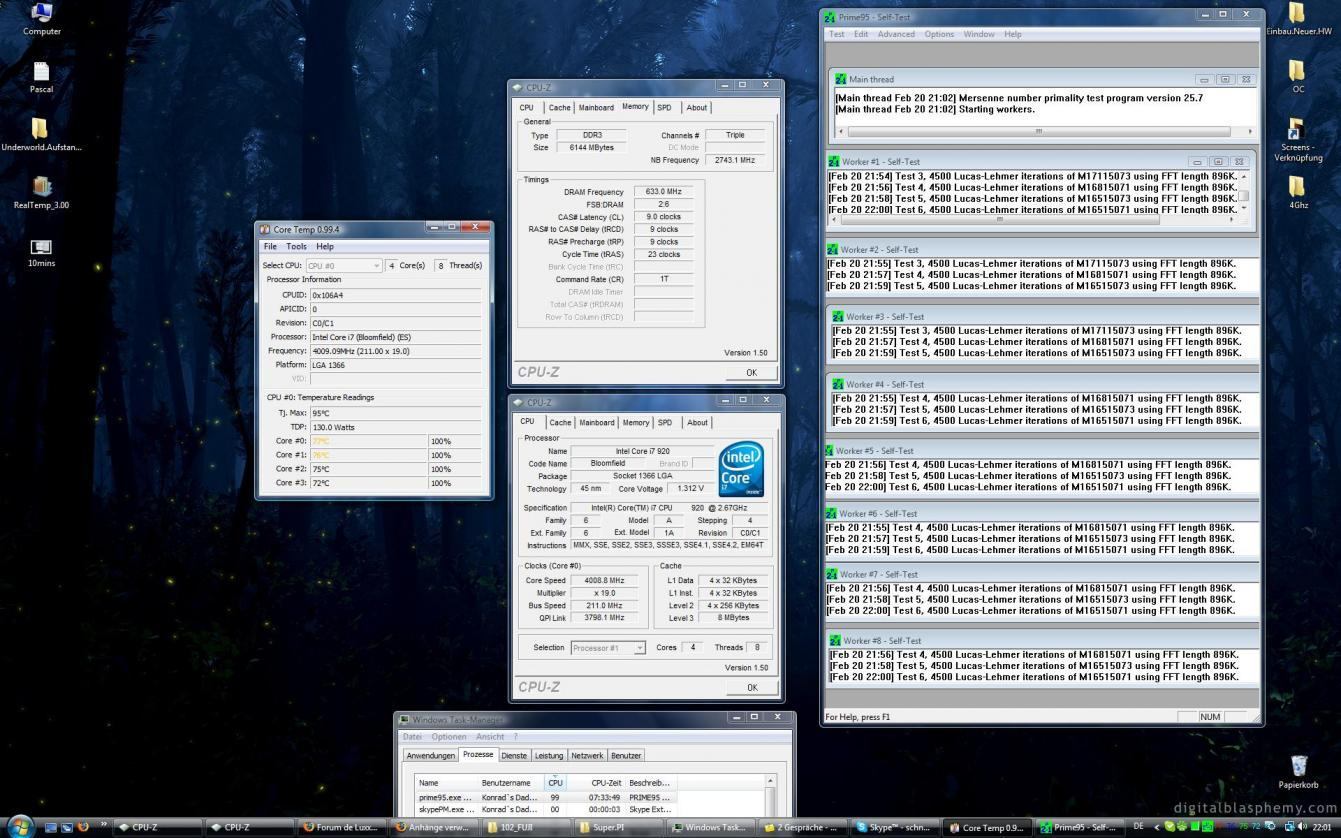Select the RealTemp_3.00 desktop icon
1341x838 pixels.
(x=41, y=193)
